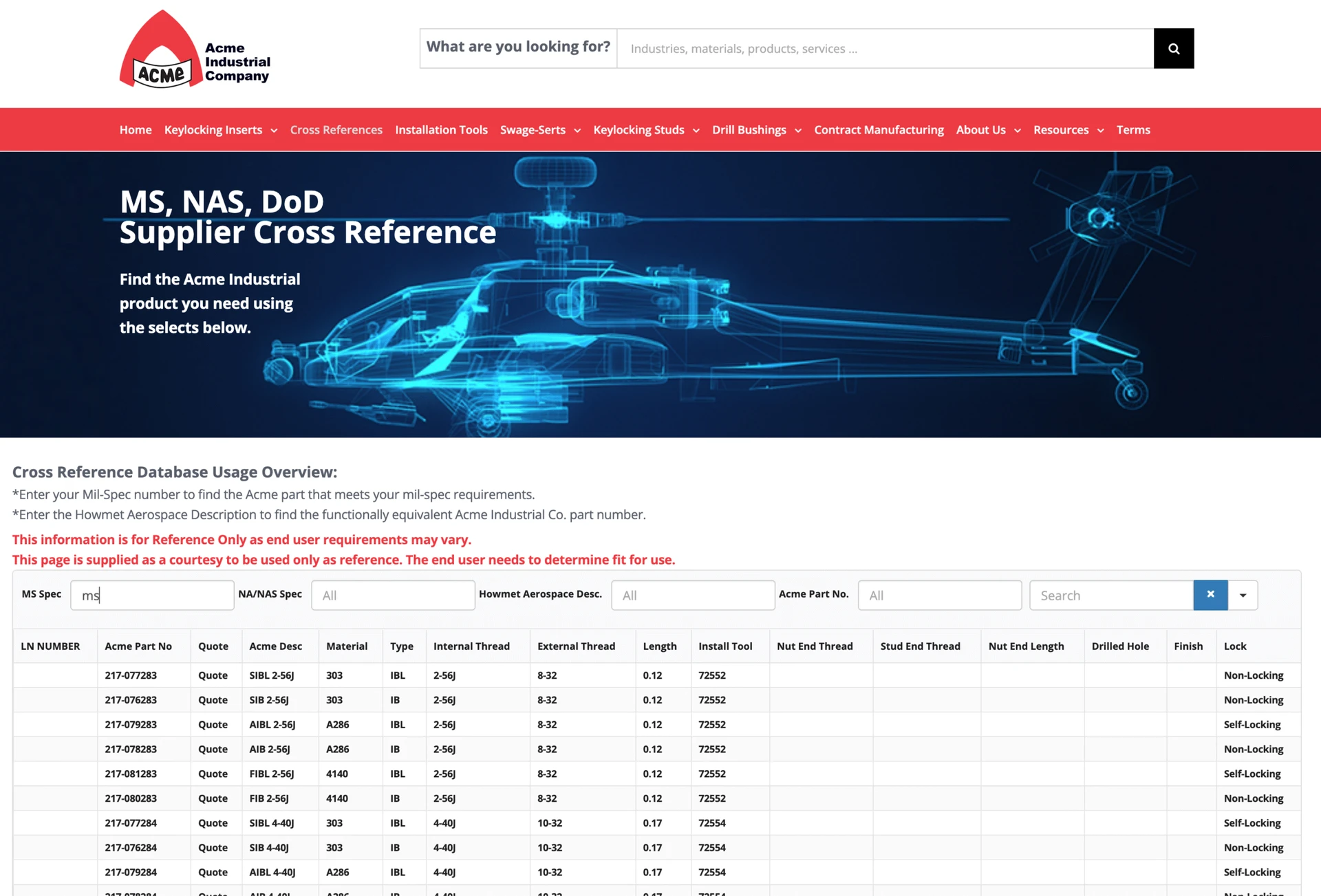Open the Terms page
Screen dimensions: 1321x896
click(1133, 130)
